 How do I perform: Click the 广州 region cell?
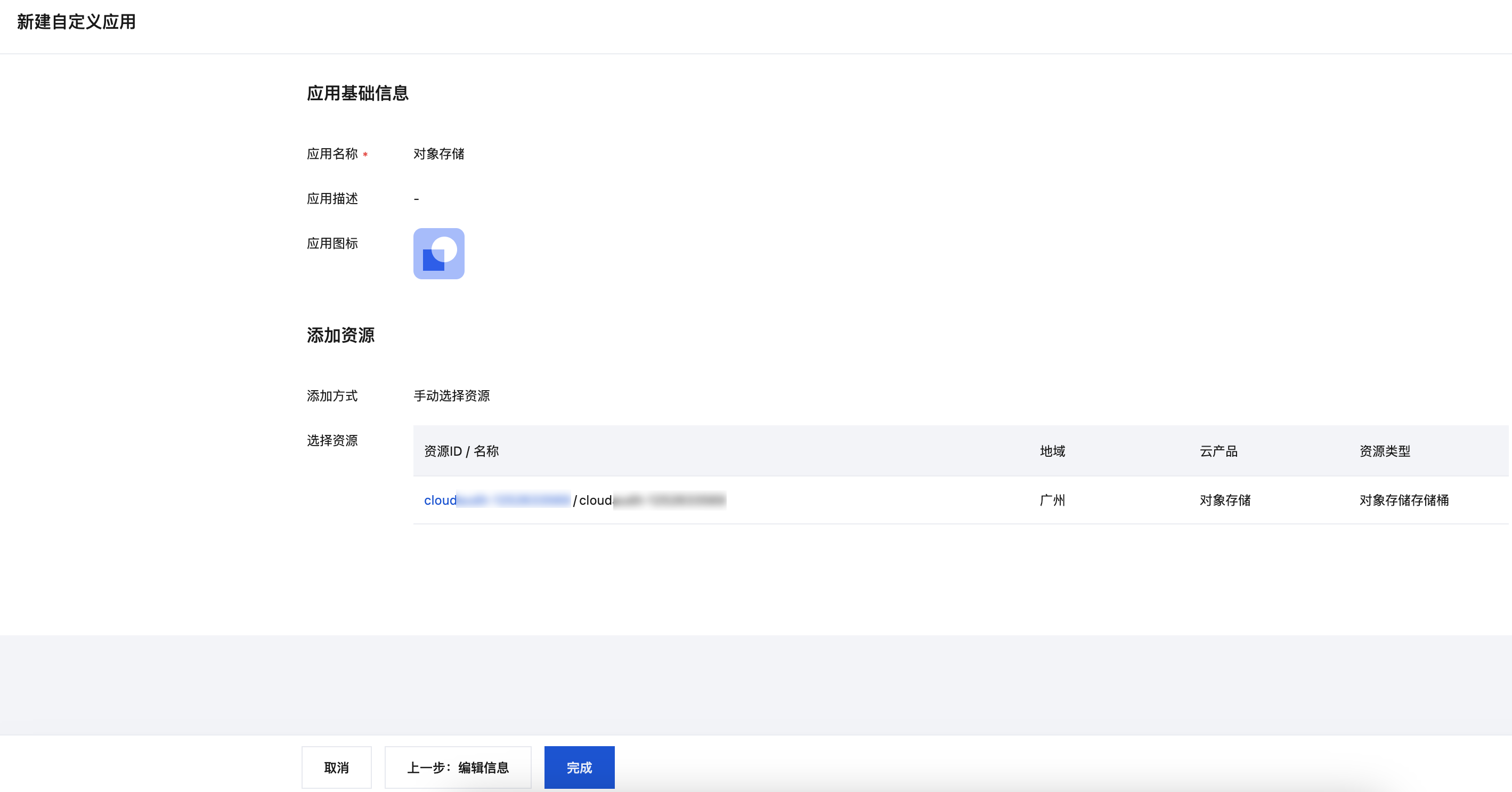tap(1052, 500)
